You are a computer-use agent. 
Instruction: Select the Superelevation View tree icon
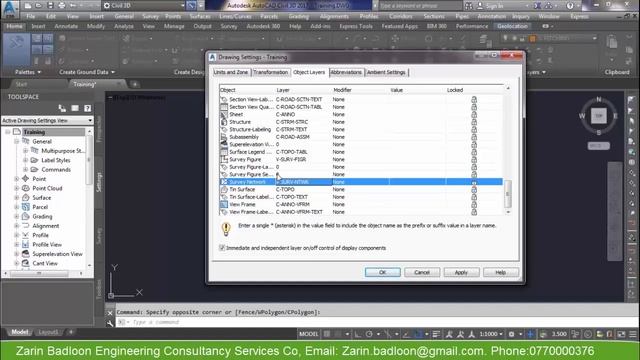pos(26,254)
